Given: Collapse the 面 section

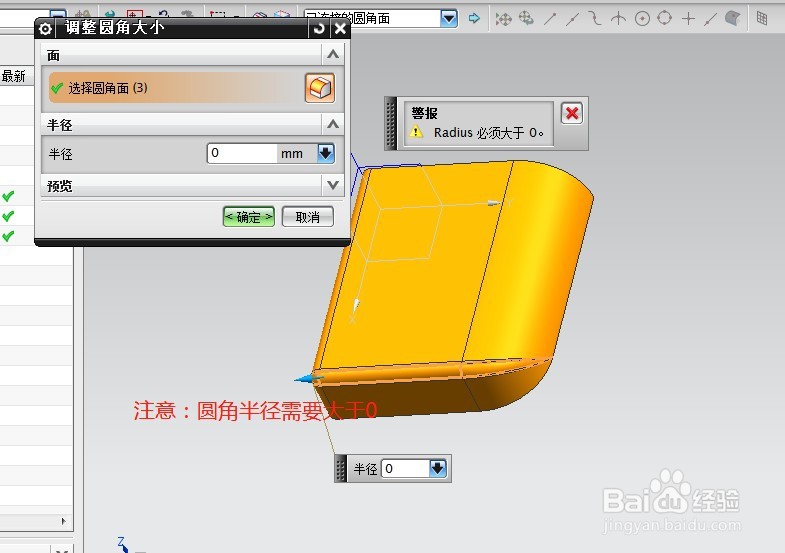Looking at the screenshot, I should pyautogui.click(x=333, y=55).
